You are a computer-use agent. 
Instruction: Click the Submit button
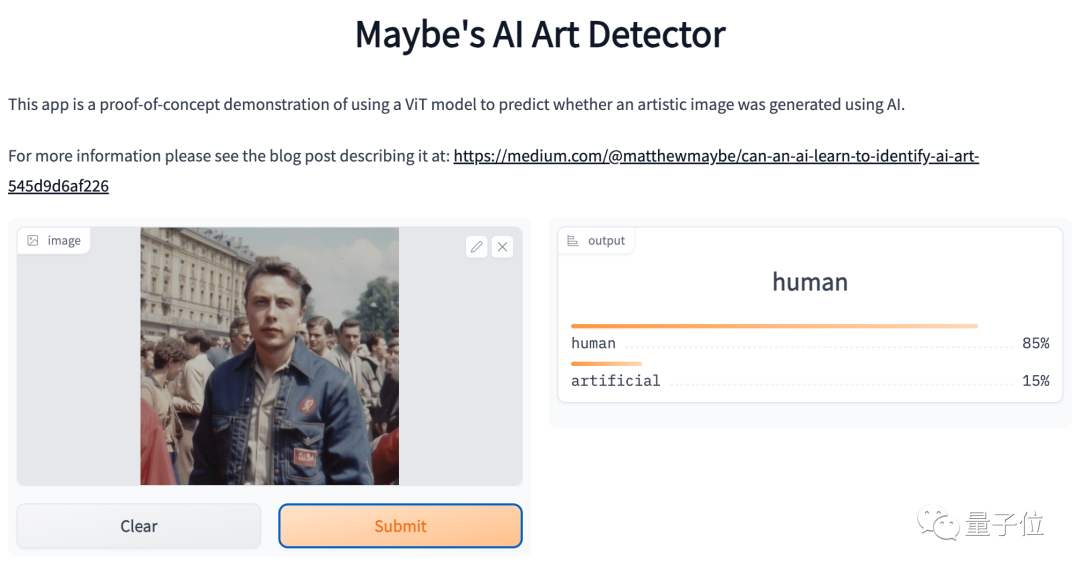click(400, 526)
